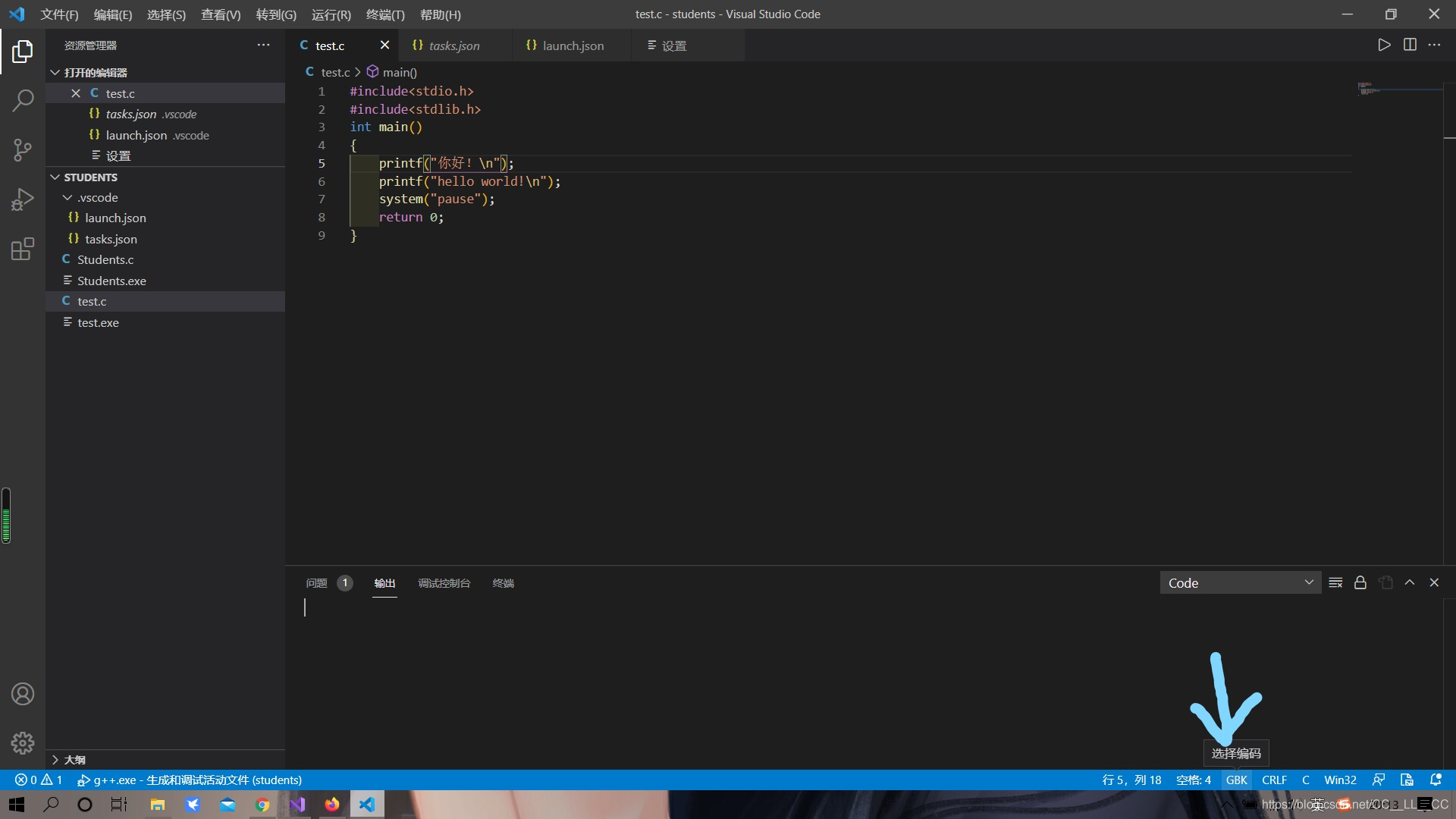Close test.c tab with X
The height and width of the screenshot is (819, 1456).
[384, 45]
